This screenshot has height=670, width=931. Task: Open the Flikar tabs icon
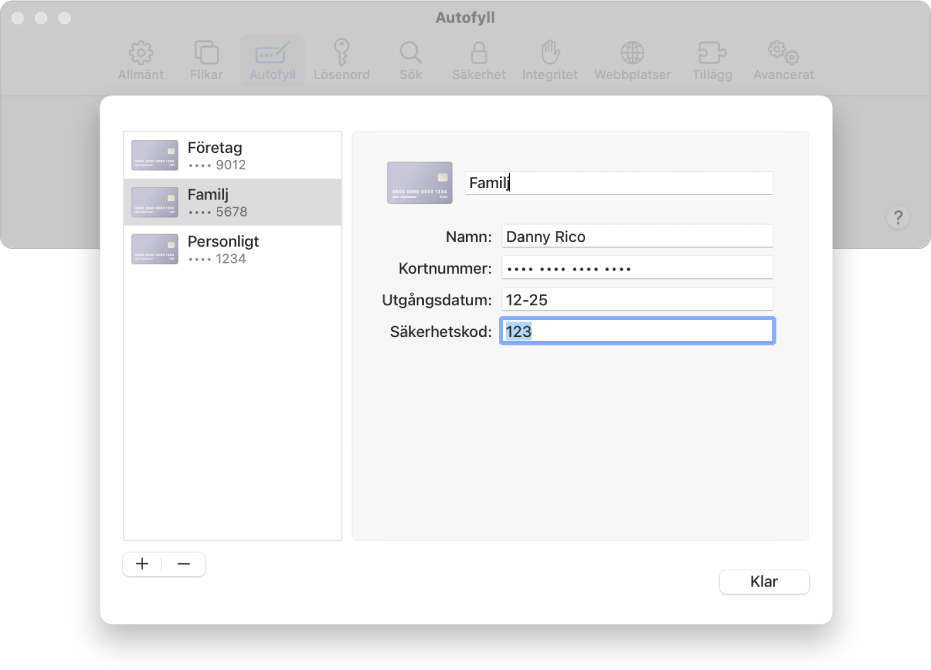pyautogui.click(x=206, y=61)
